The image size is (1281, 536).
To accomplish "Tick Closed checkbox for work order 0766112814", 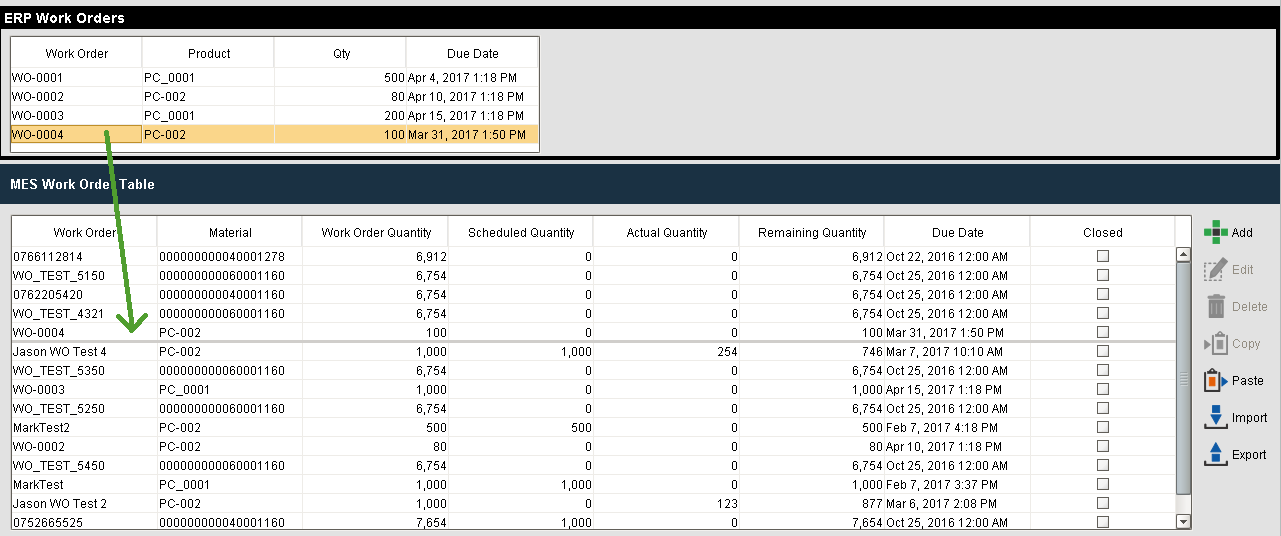I will [1103, 256].
